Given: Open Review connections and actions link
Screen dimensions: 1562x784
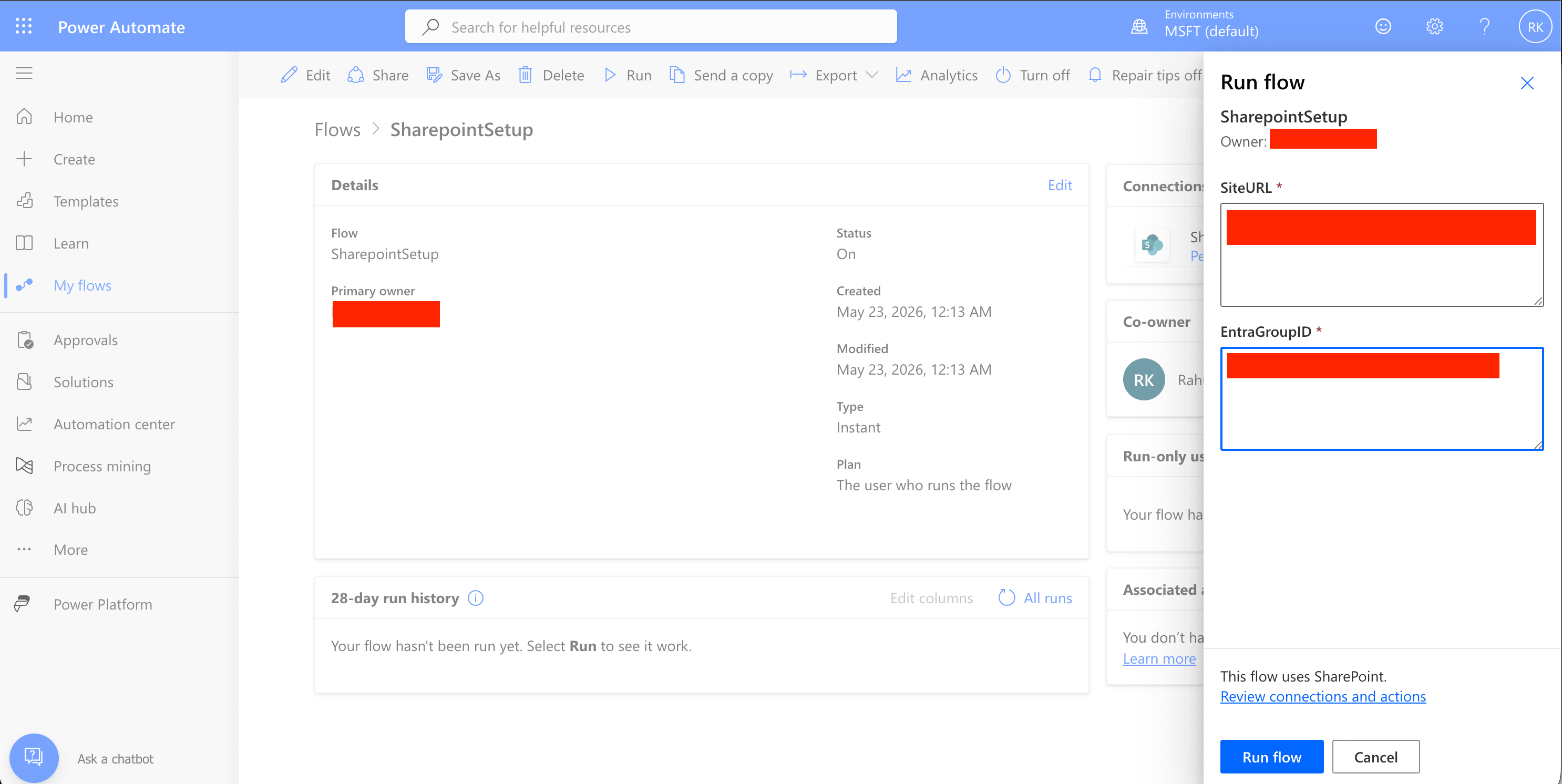Looking at the screenshot, I should click(x=1322, y=696).
